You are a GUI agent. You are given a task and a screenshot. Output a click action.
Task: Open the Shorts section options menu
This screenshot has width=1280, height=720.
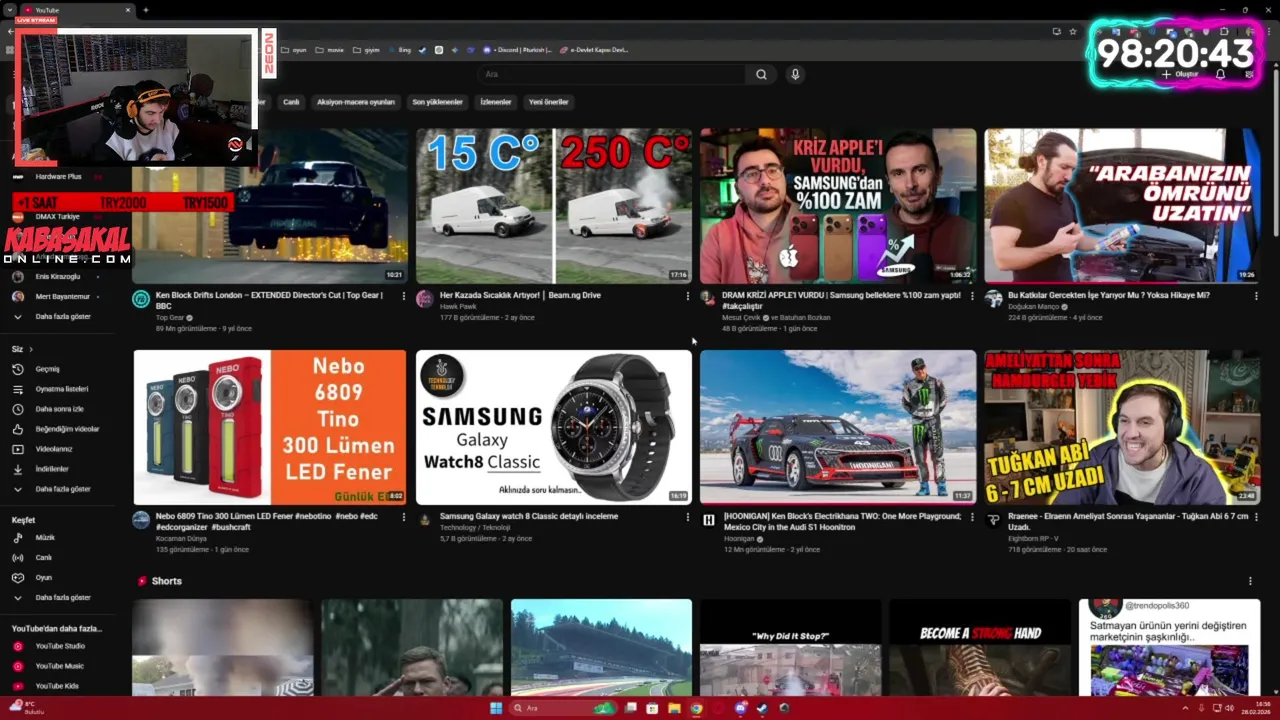1250,581
